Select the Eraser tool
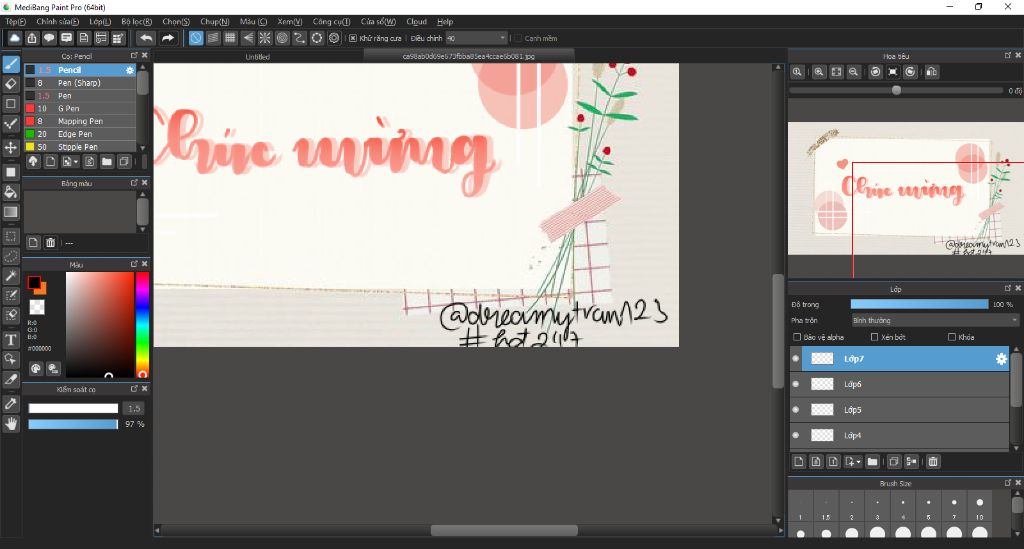 (x=10, y=84)
